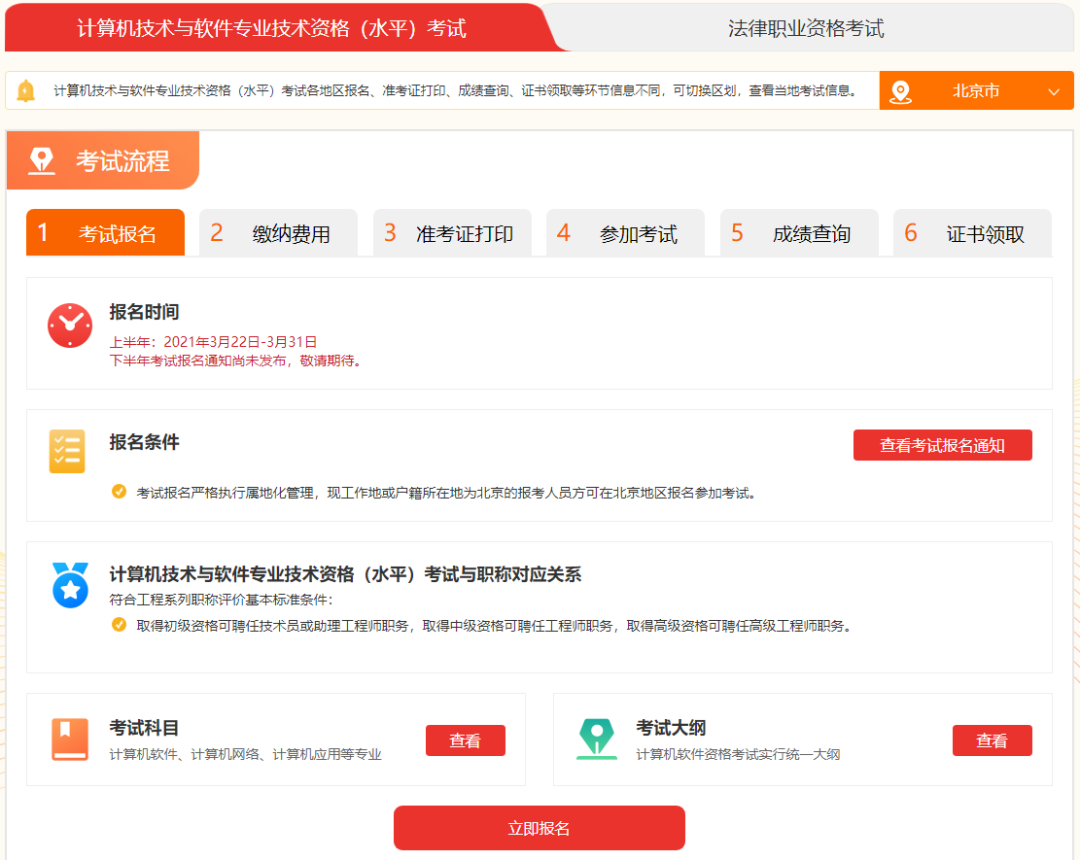Open step 3 准考证打印 tab
1080x860 pixels.
(x=452, y=234)
